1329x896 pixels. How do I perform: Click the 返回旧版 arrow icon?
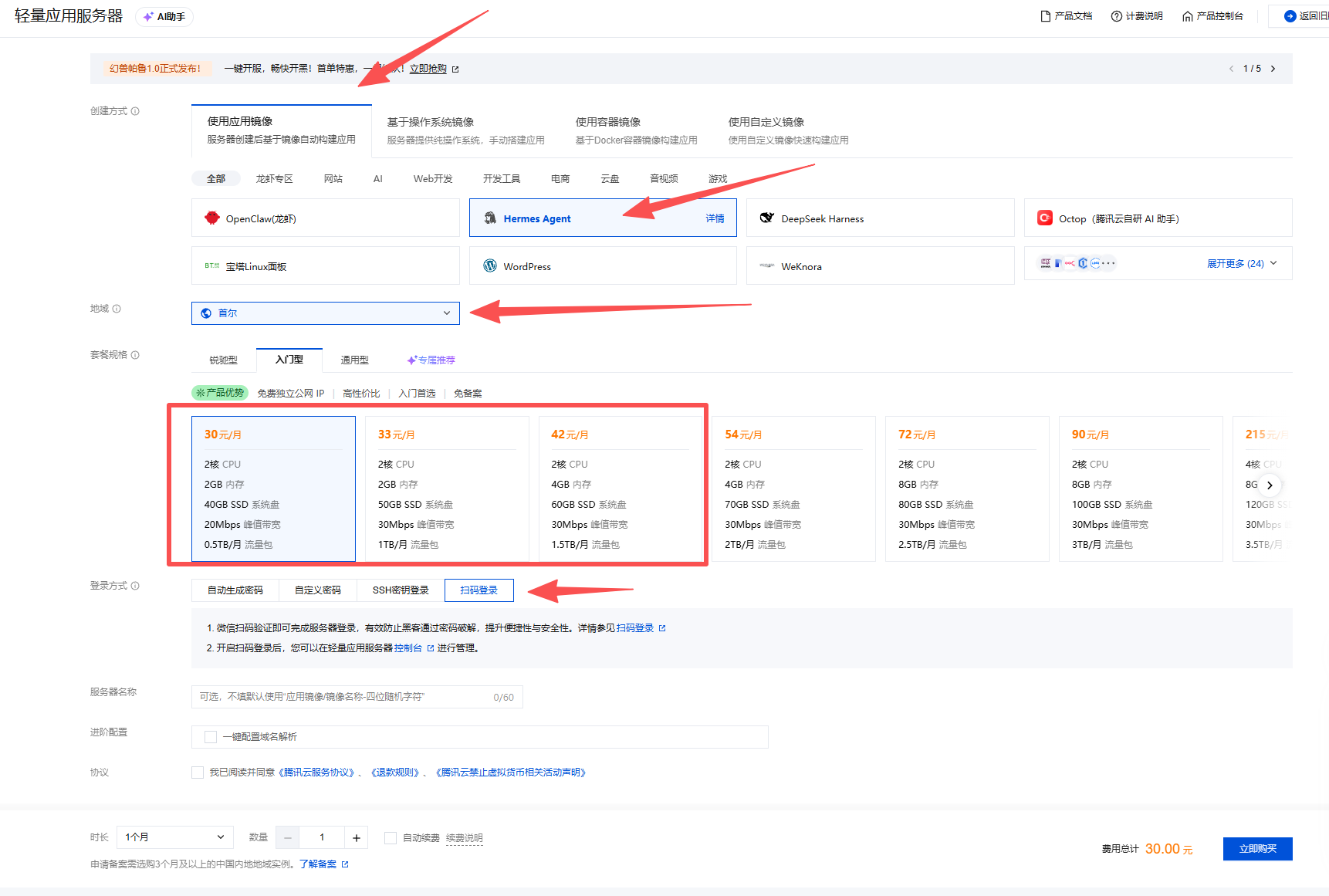pyautogui.click(x=1290, y=16)
